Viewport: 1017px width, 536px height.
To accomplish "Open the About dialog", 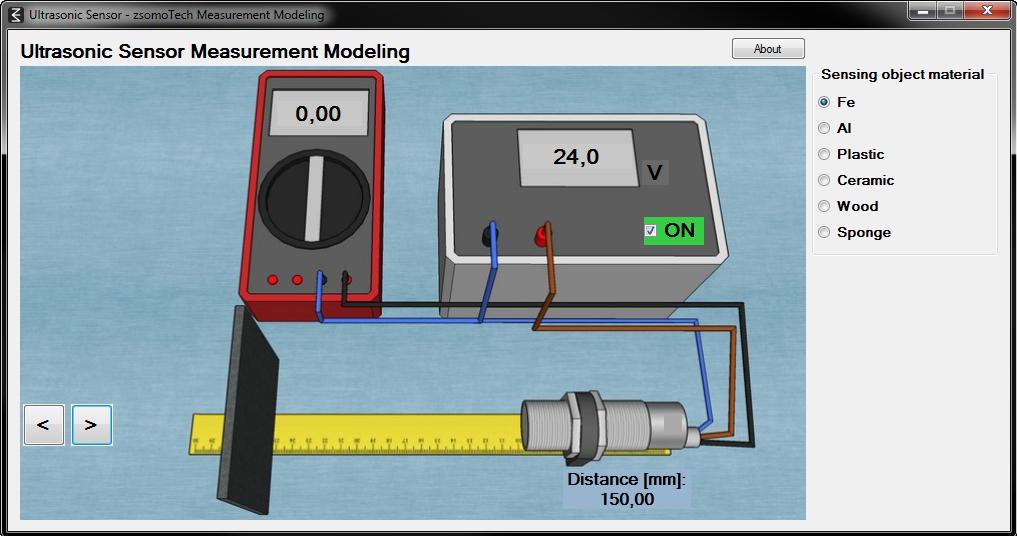I will pyautogui.click(x=768, y=49).
